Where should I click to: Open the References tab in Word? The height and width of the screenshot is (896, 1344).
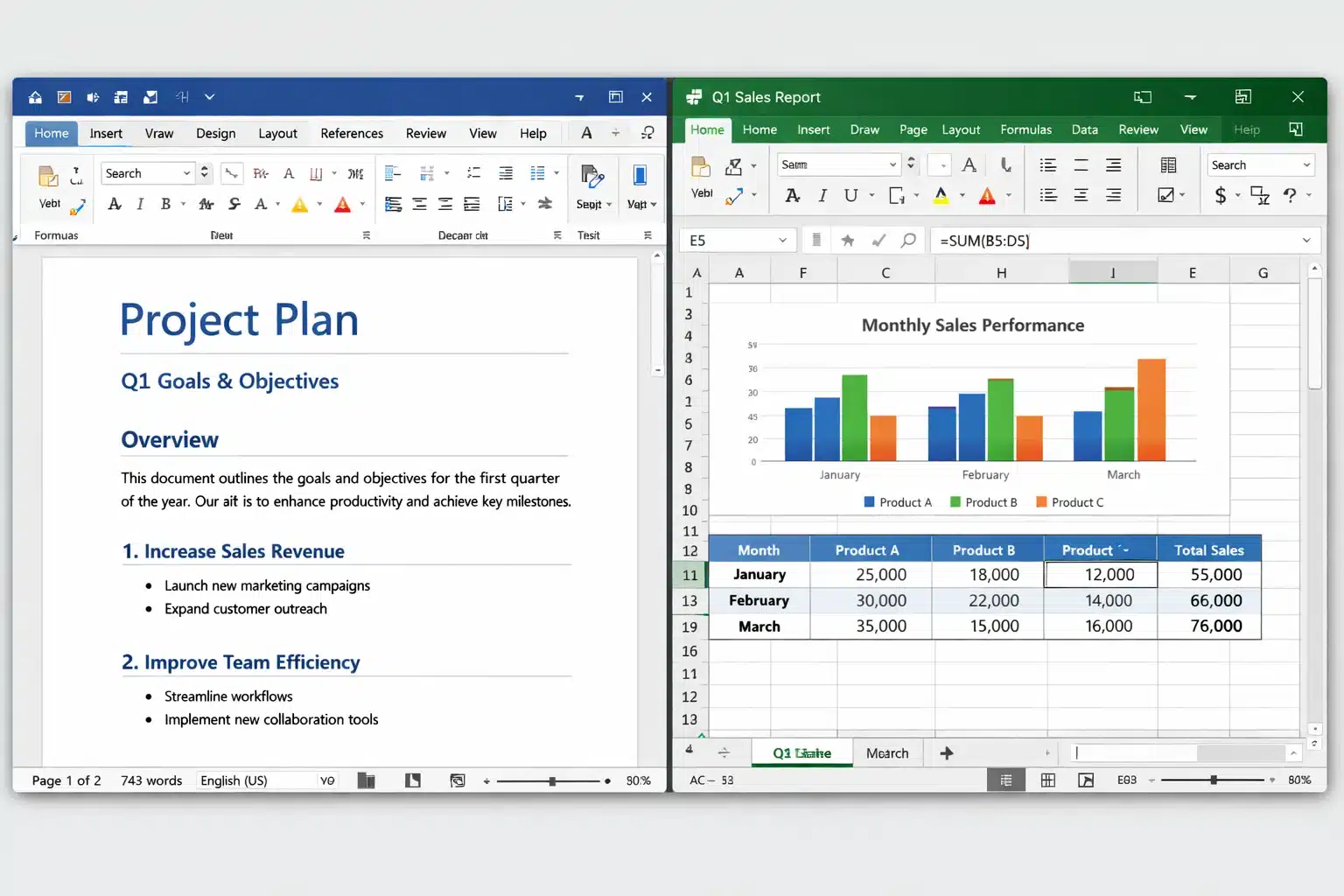(x=352, y=133)
